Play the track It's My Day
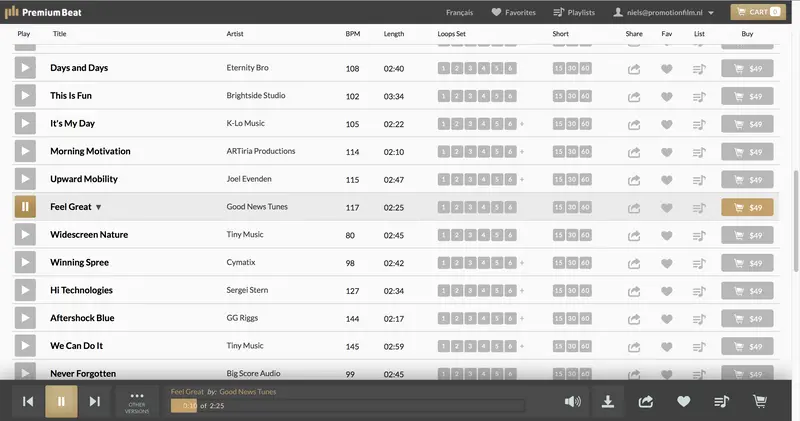Screen dimensions: 800x421 click(25, 123)
